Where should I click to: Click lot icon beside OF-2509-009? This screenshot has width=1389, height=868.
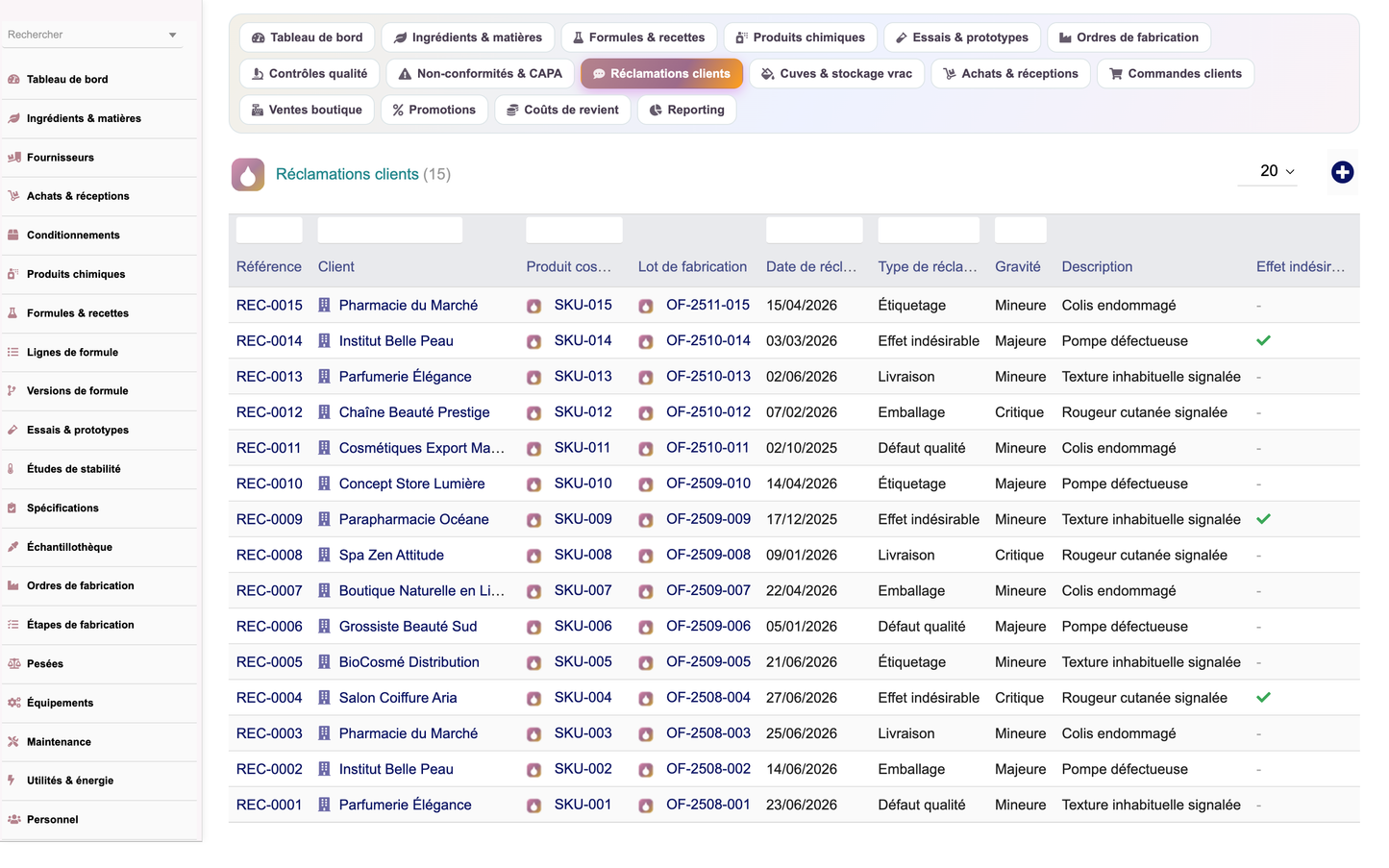pyautogui.click(x=646, y=520)
